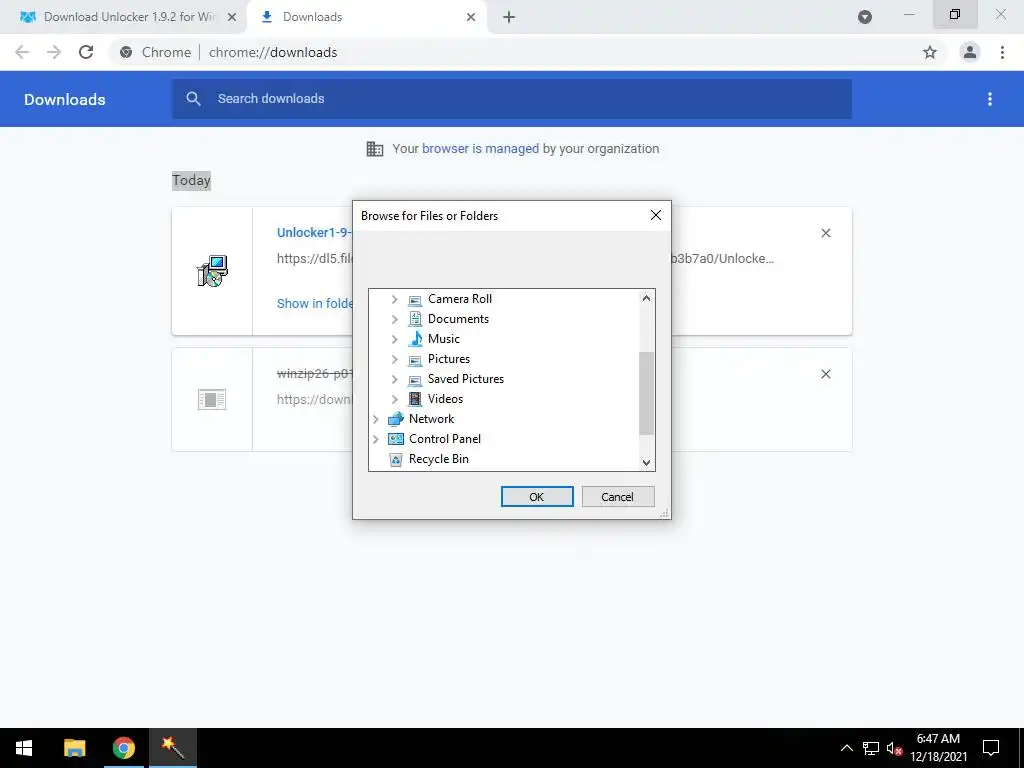Click the chrome://downloads address bar
1024x768 pixels.
pos(513,52)
